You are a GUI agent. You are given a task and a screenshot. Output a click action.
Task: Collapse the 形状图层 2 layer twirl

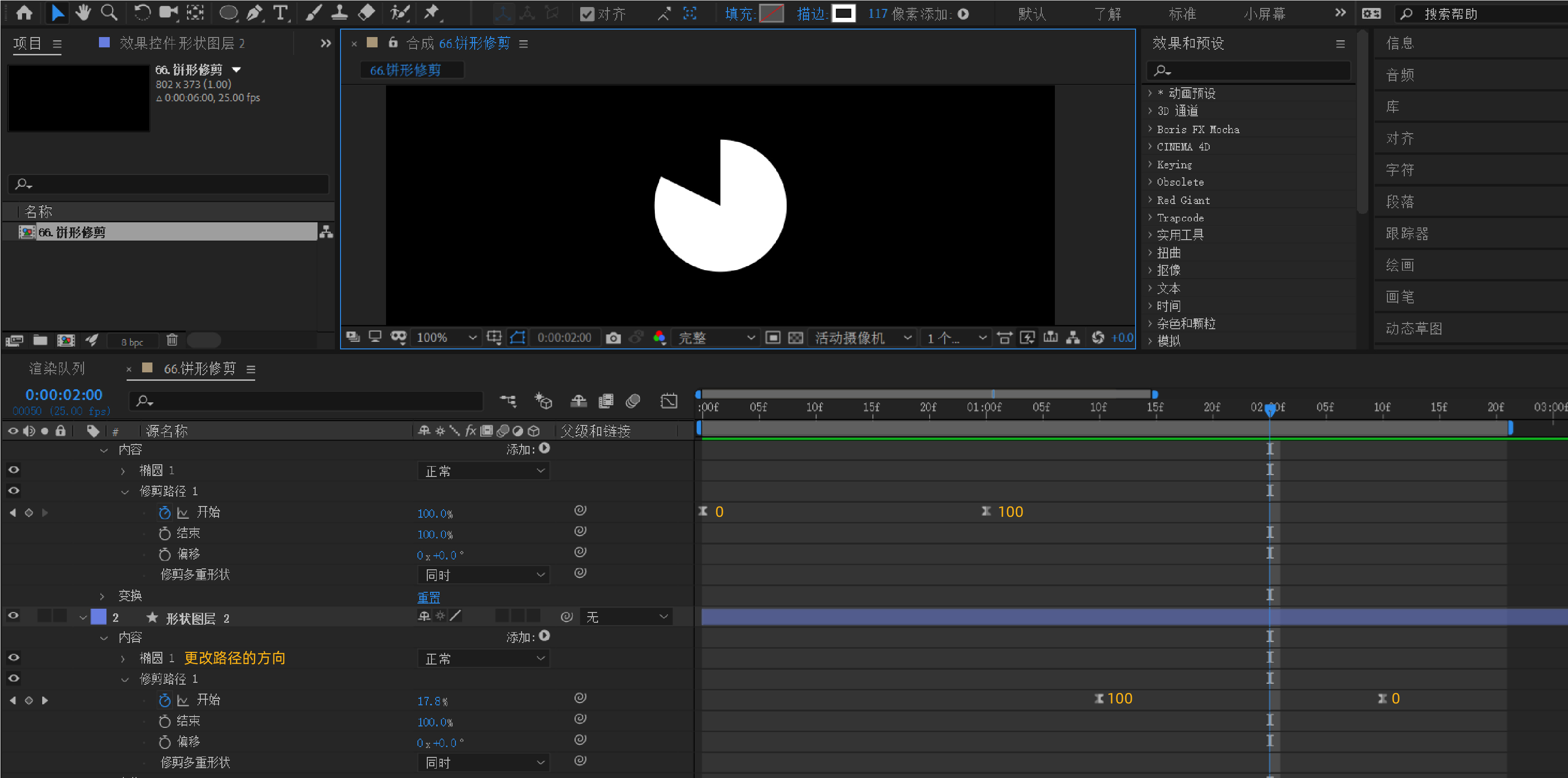point(83,618)
